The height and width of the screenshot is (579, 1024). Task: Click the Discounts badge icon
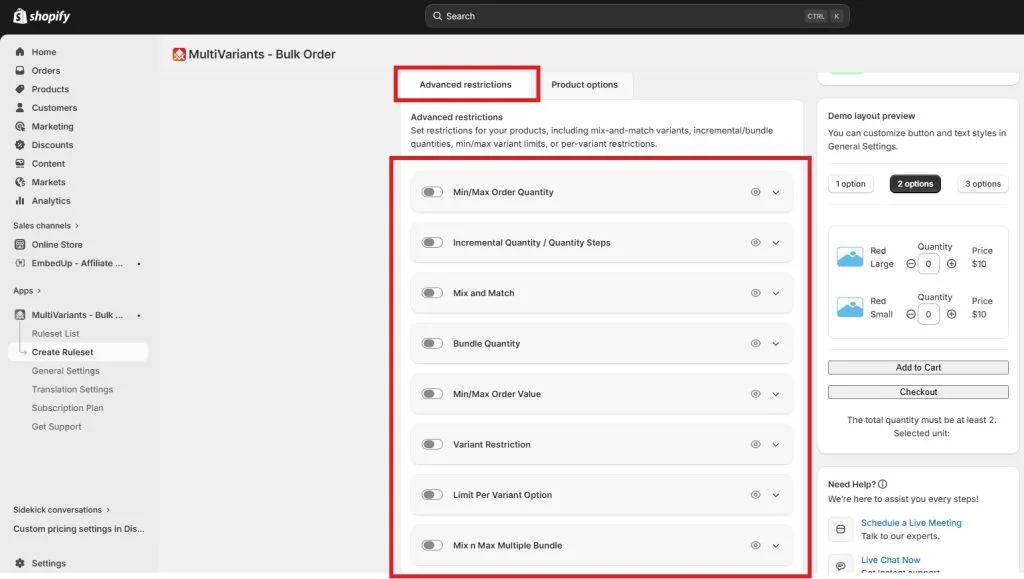(20, 145)
